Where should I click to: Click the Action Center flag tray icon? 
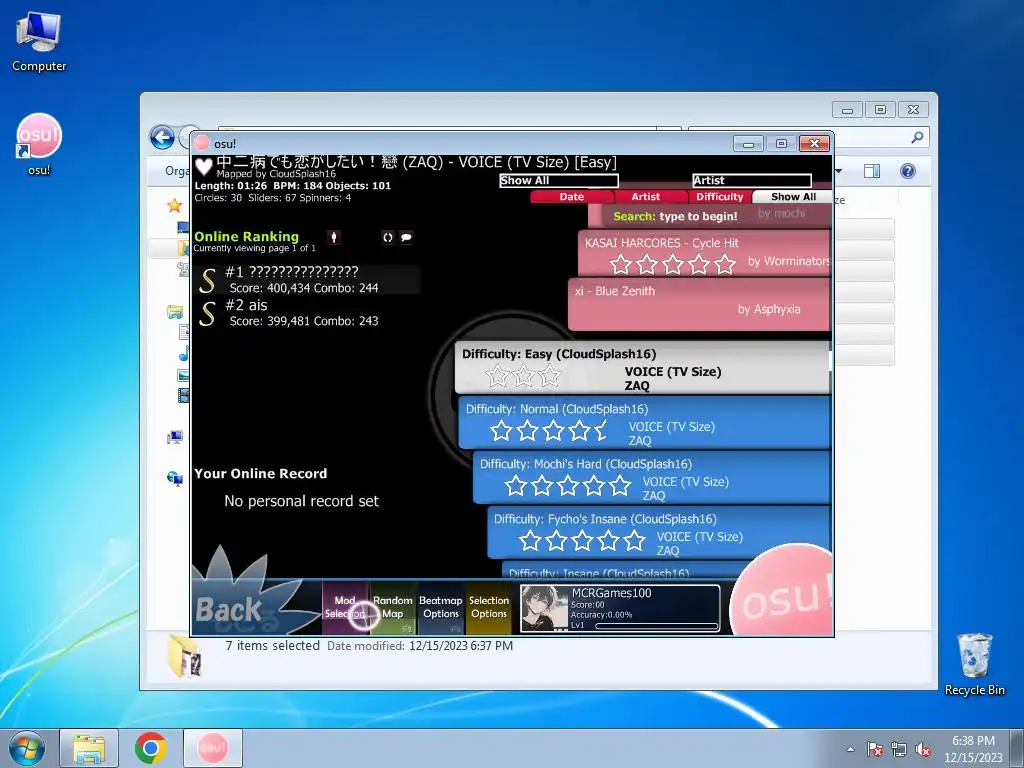coord(875,749)
